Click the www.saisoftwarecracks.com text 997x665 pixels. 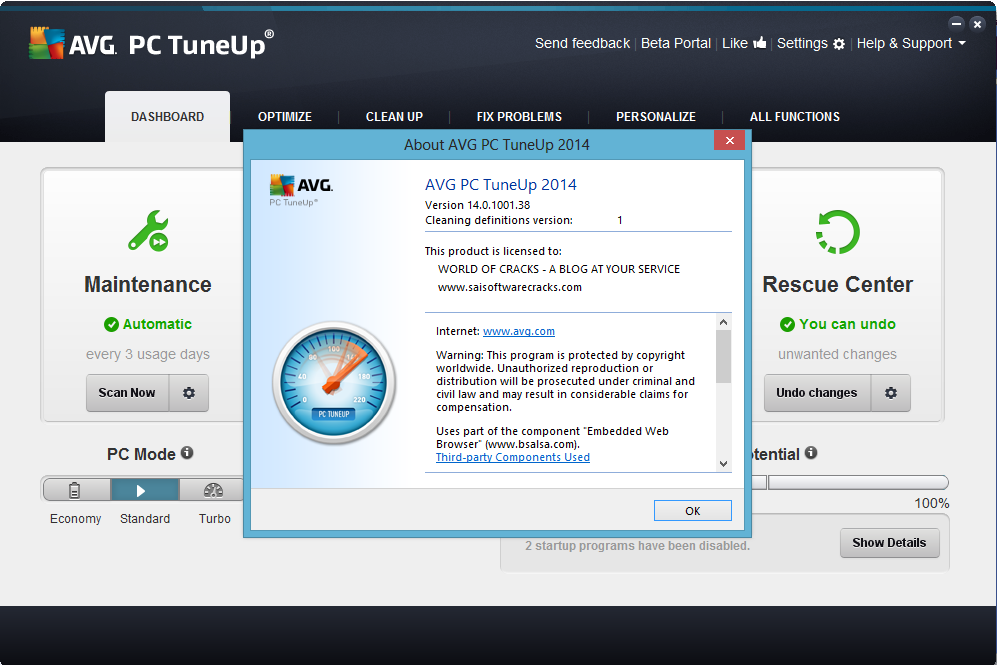click(x=510, y=287)
